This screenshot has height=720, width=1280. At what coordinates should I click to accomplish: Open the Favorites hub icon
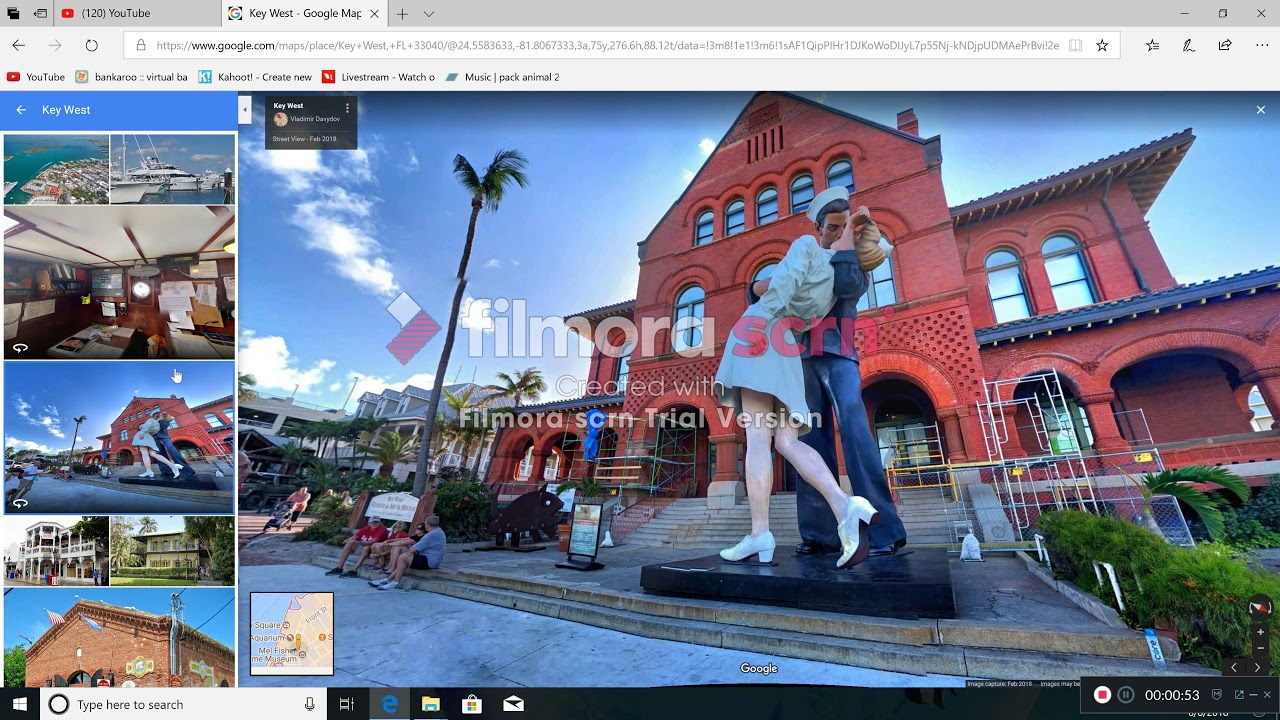pyautogui.click(x=1153, y=45)
